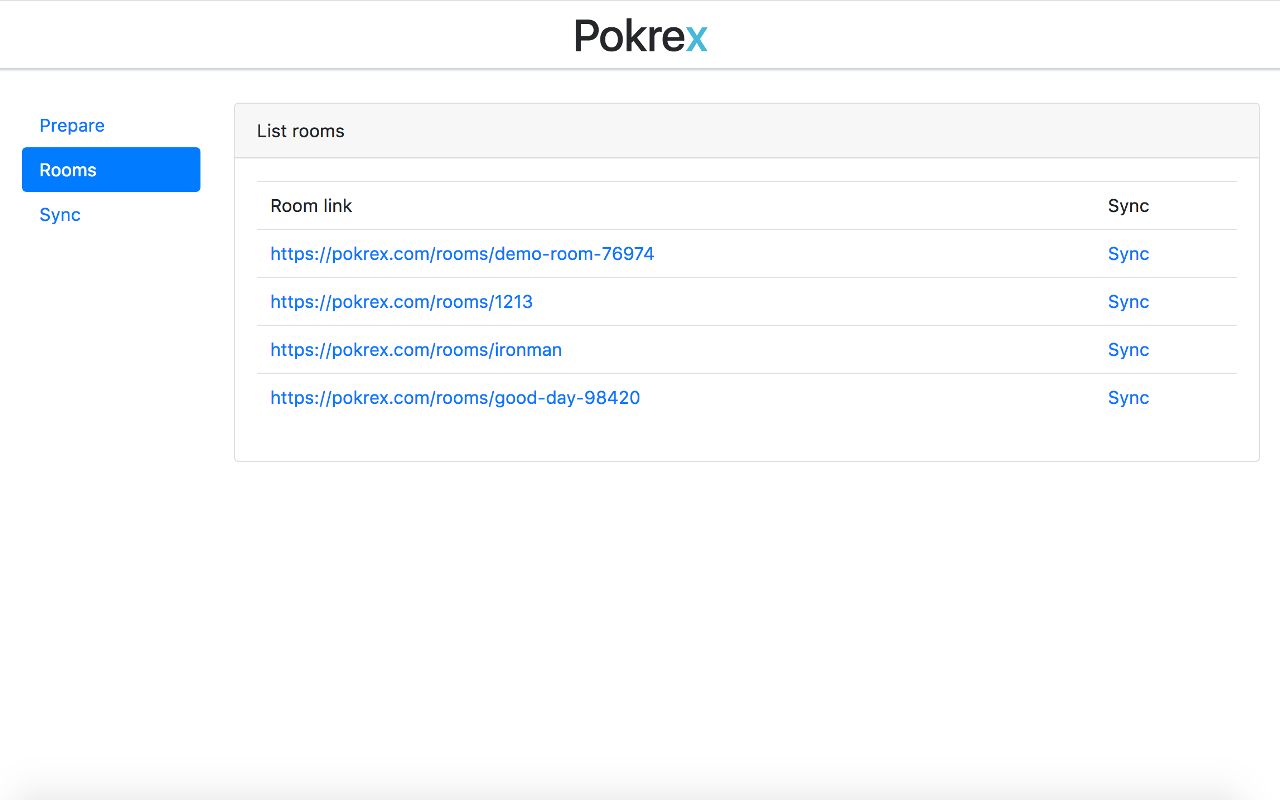Click the blue x letter of the Pokrex logo

click(x=697, y=38)
